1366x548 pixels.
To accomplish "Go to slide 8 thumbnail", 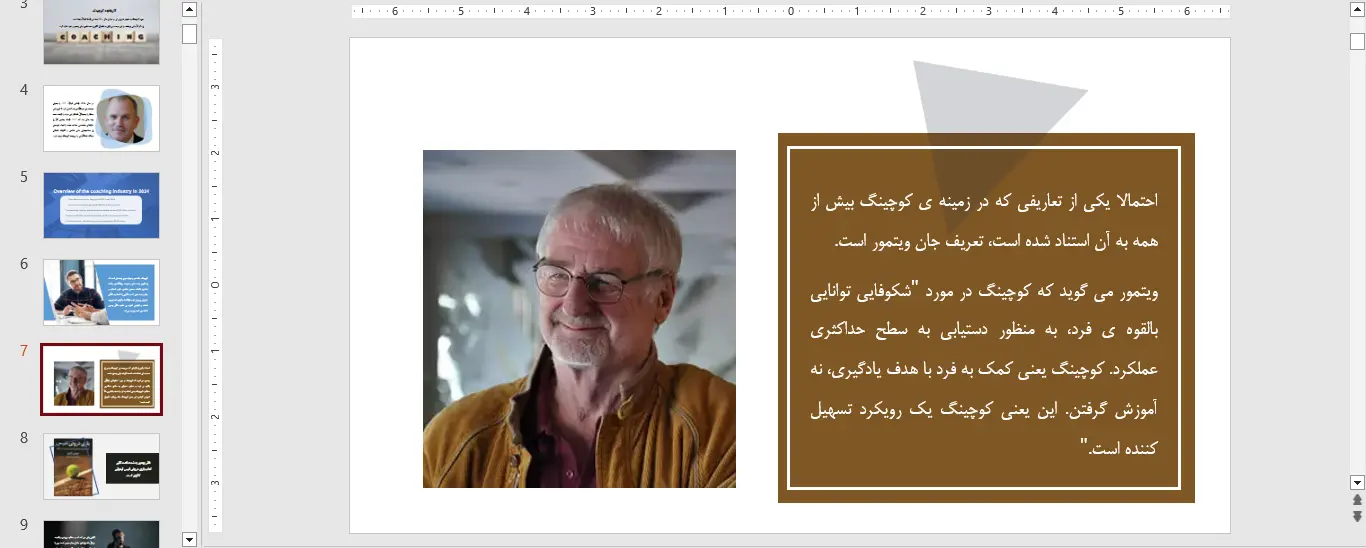I will click(101, 466).
